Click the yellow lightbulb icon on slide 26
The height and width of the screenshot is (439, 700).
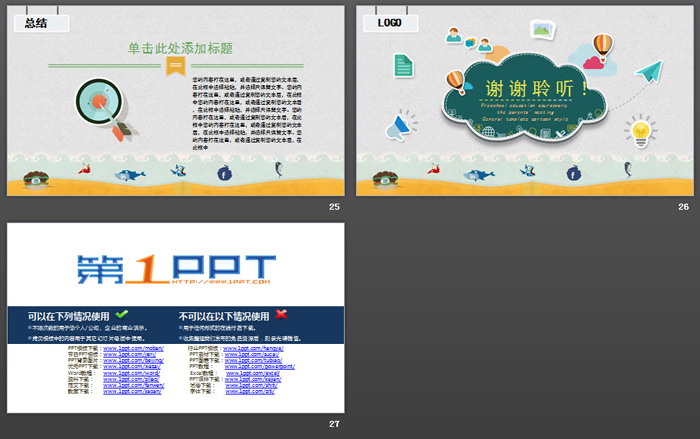pos(639,130)
